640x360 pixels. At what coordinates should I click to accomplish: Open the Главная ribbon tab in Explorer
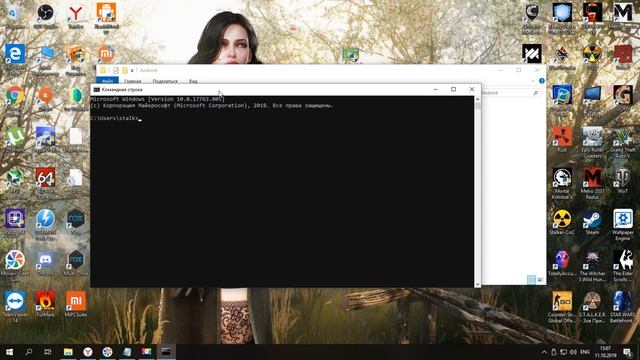pos(132,81)
